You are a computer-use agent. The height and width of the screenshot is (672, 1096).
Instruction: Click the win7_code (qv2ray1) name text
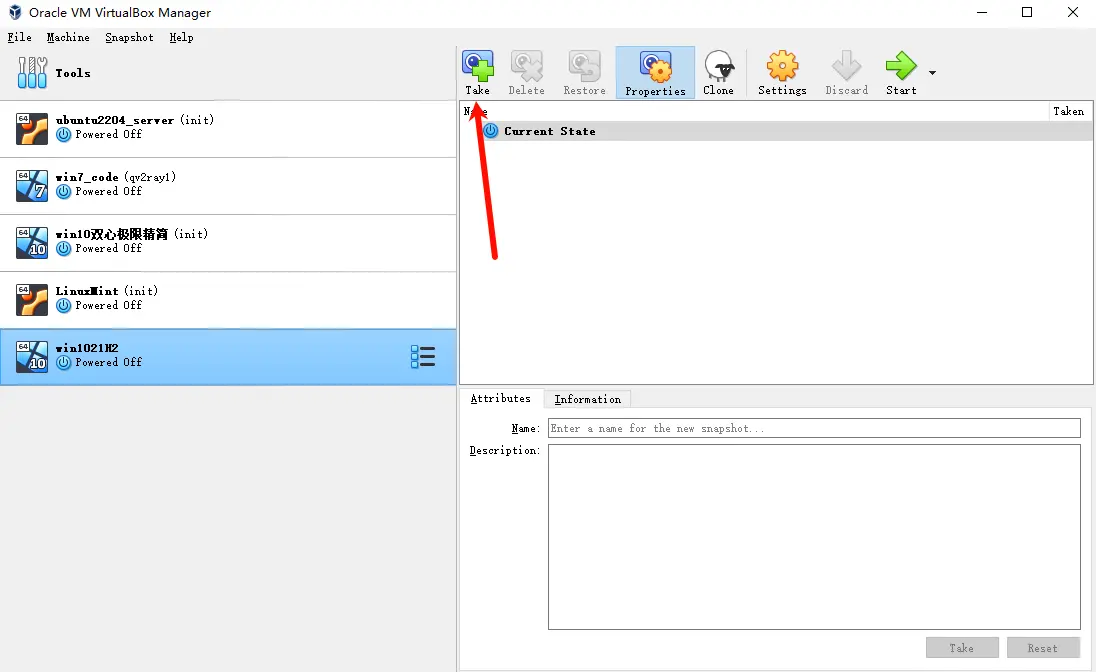pyautogui.click(x=116, y=177)
